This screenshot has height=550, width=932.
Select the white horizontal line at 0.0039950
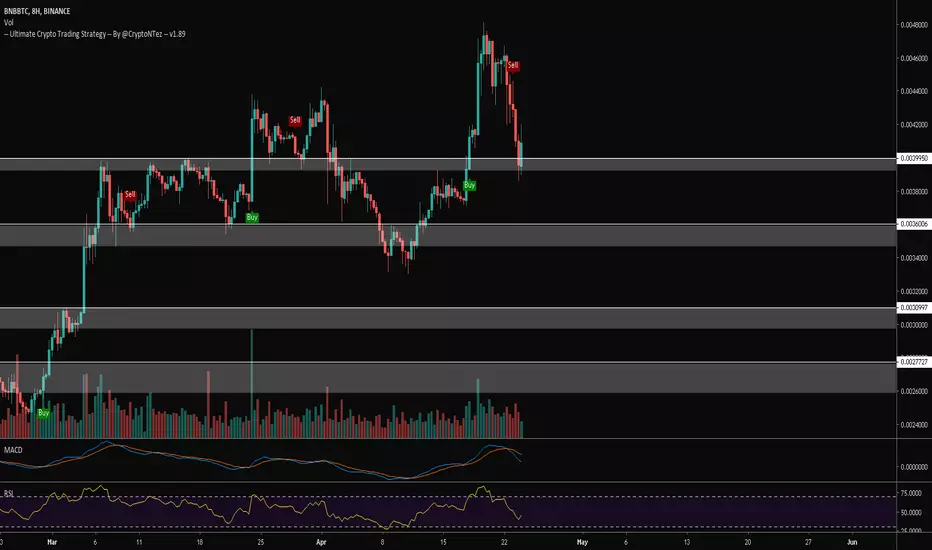pos(448,158)
